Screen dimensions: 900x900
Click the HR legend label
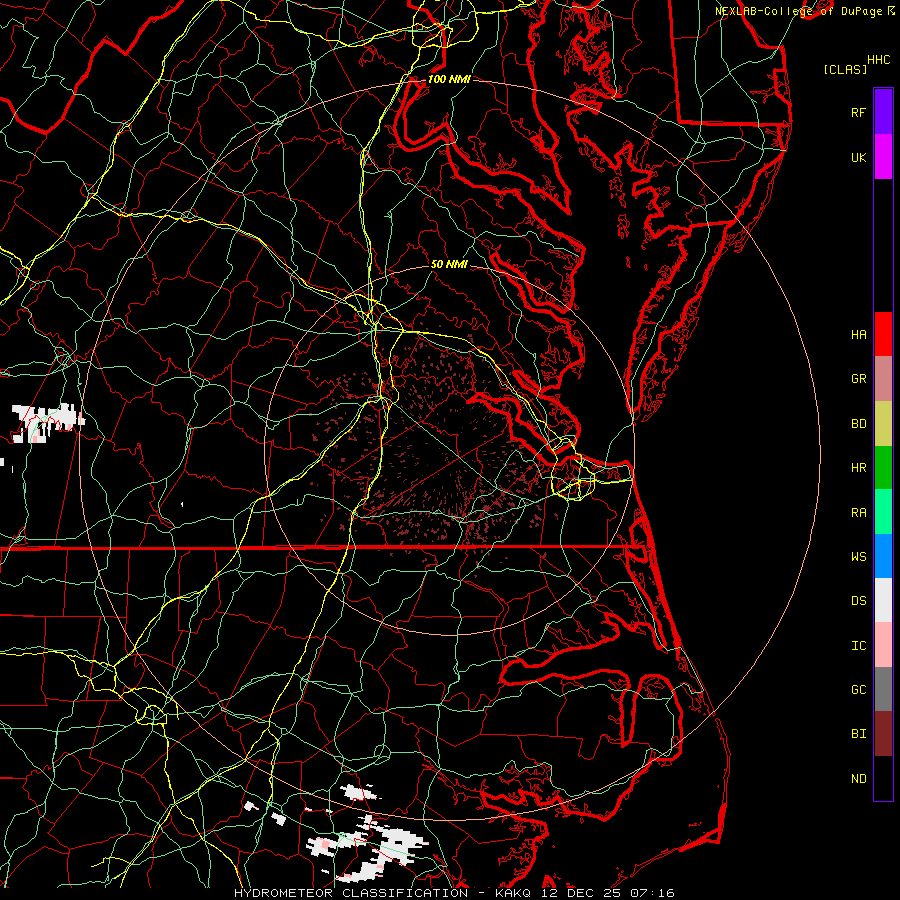[x=858, y=468]
